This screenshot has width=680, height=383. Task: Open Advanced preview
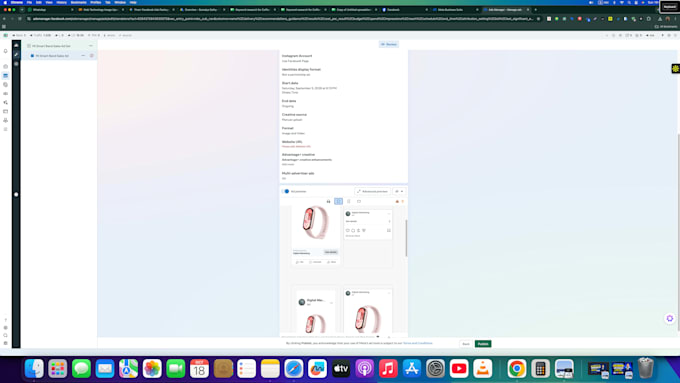coord(373,191)
